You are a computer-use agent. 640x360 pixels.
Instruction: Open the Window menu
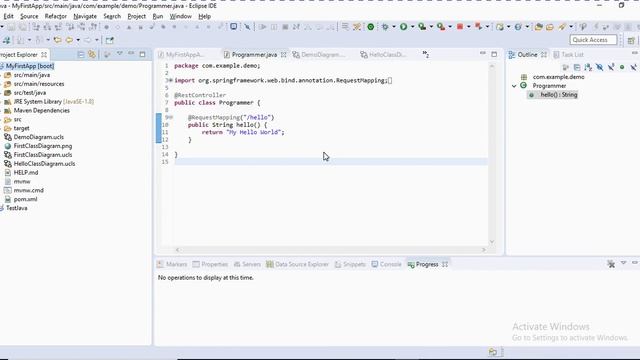click(x=180, y=16)
